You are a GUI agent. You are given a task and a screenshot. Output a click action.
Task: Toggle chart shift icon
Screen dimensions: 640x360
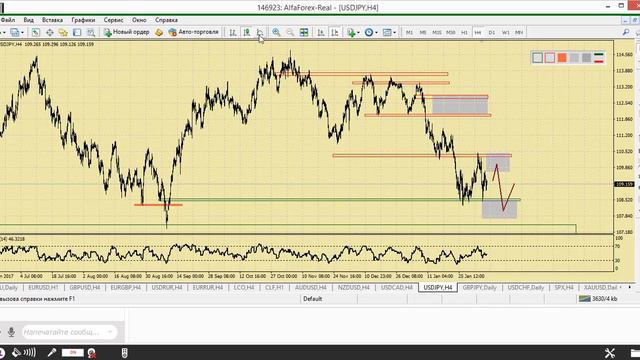pos(335,32)
